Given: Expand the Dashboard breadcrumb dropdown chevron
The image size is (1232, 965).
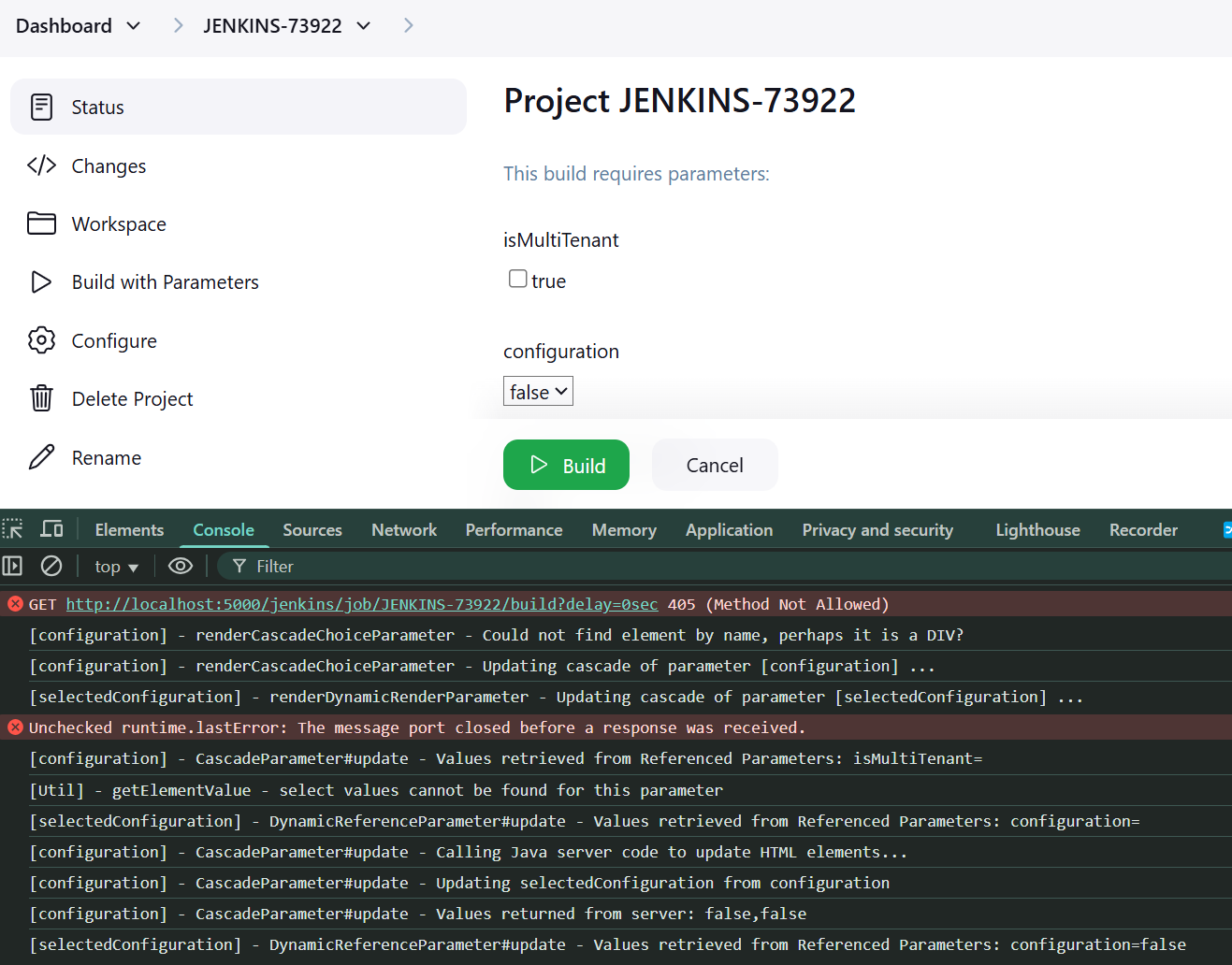Looking at the screenshot, I should 134,26.
